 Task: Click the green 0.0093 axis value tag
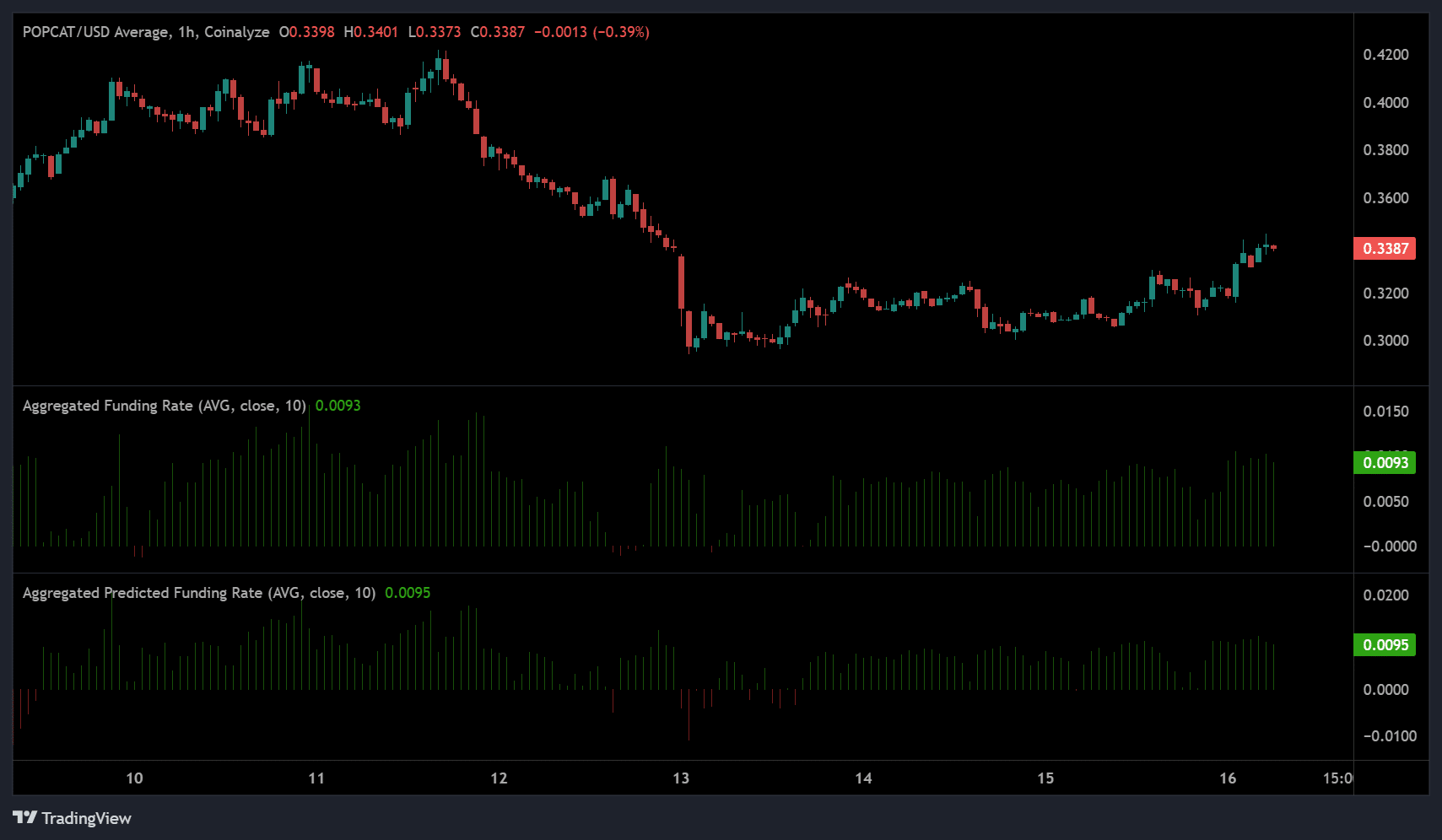(x=1385, y=463)
